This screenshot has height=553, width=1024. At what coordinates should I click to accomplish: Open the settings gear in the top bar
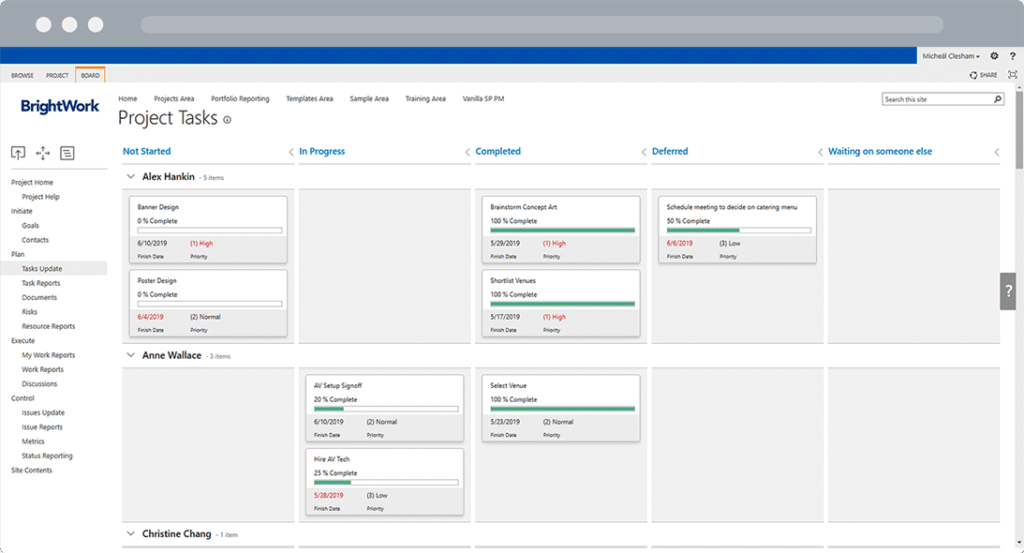[x=993, y=56]
